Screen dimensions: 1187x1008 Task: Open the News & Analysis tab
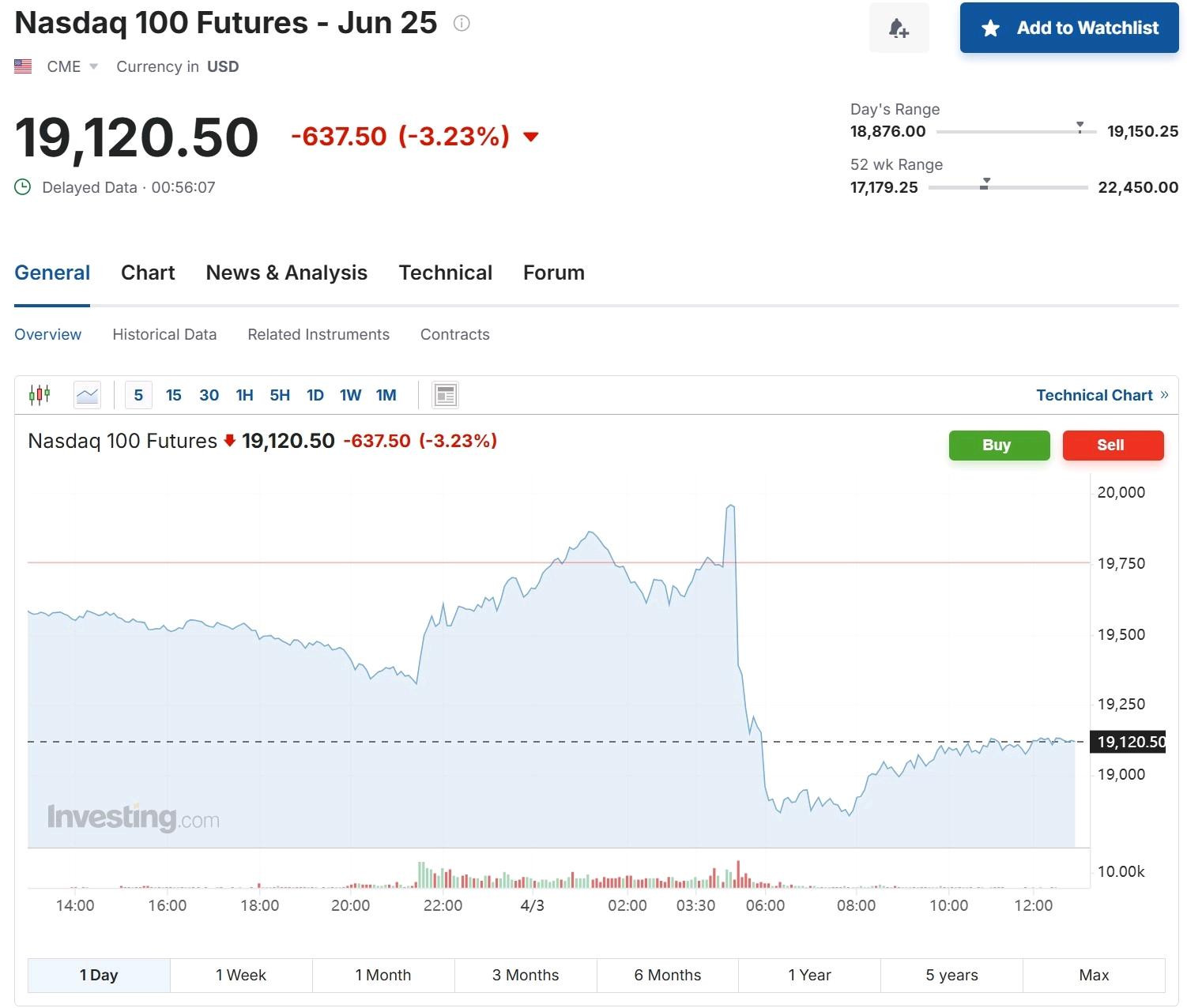click(287, 273)
